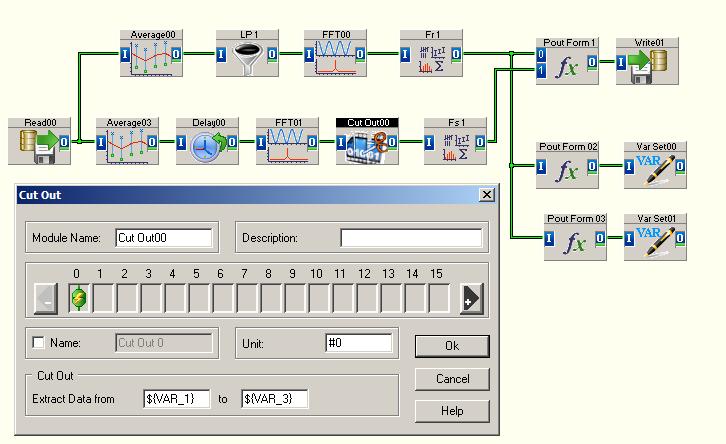Click the plus add-channel arrow button
Image resolution: width=726 pixels, height=444 pixels.
click(471, 299)
